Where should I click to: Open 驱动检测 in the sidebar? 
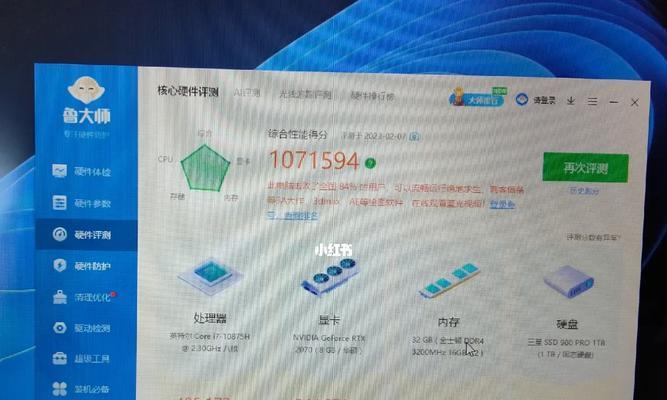pyautogui.click(x=82, y=328)
